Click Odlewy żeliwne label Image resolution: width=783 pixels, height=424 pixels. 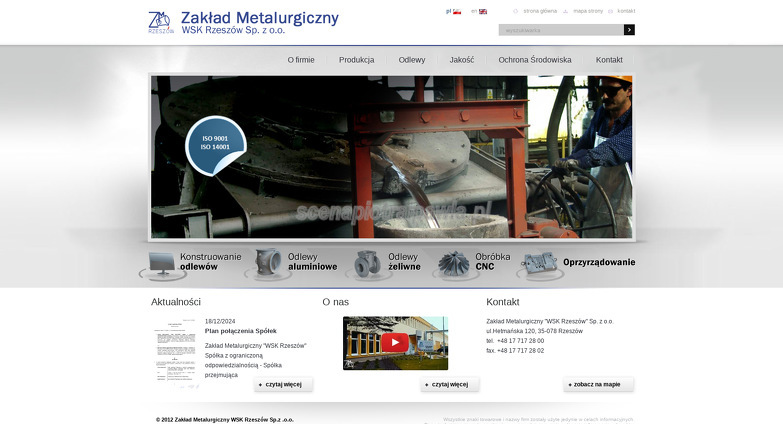tap(404, 262)
